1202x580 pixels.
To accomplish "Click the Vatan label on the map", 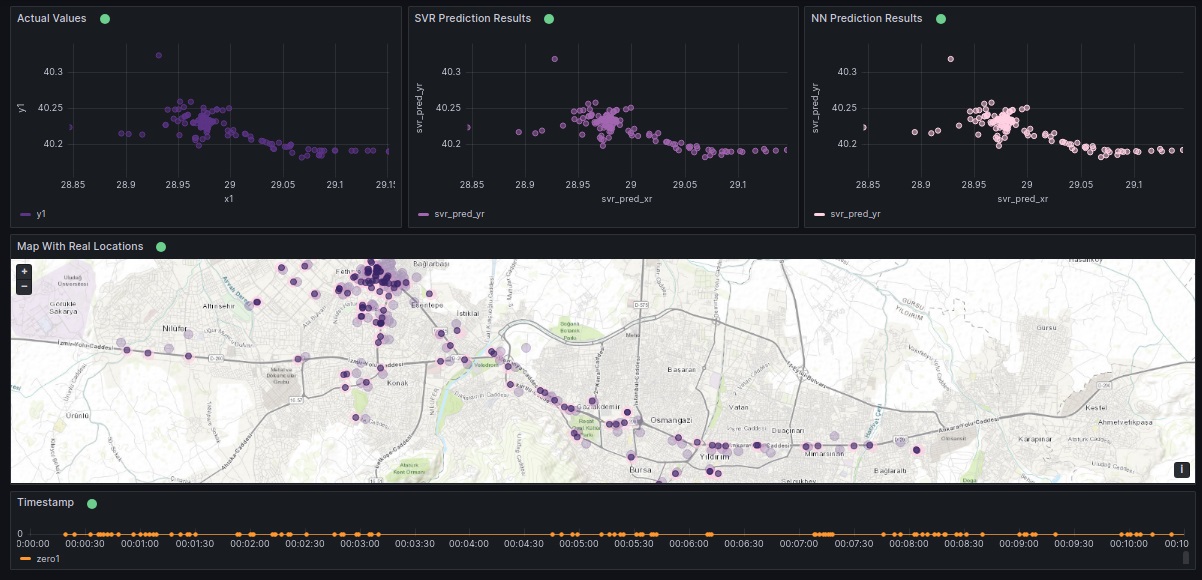I will [739, 407].
